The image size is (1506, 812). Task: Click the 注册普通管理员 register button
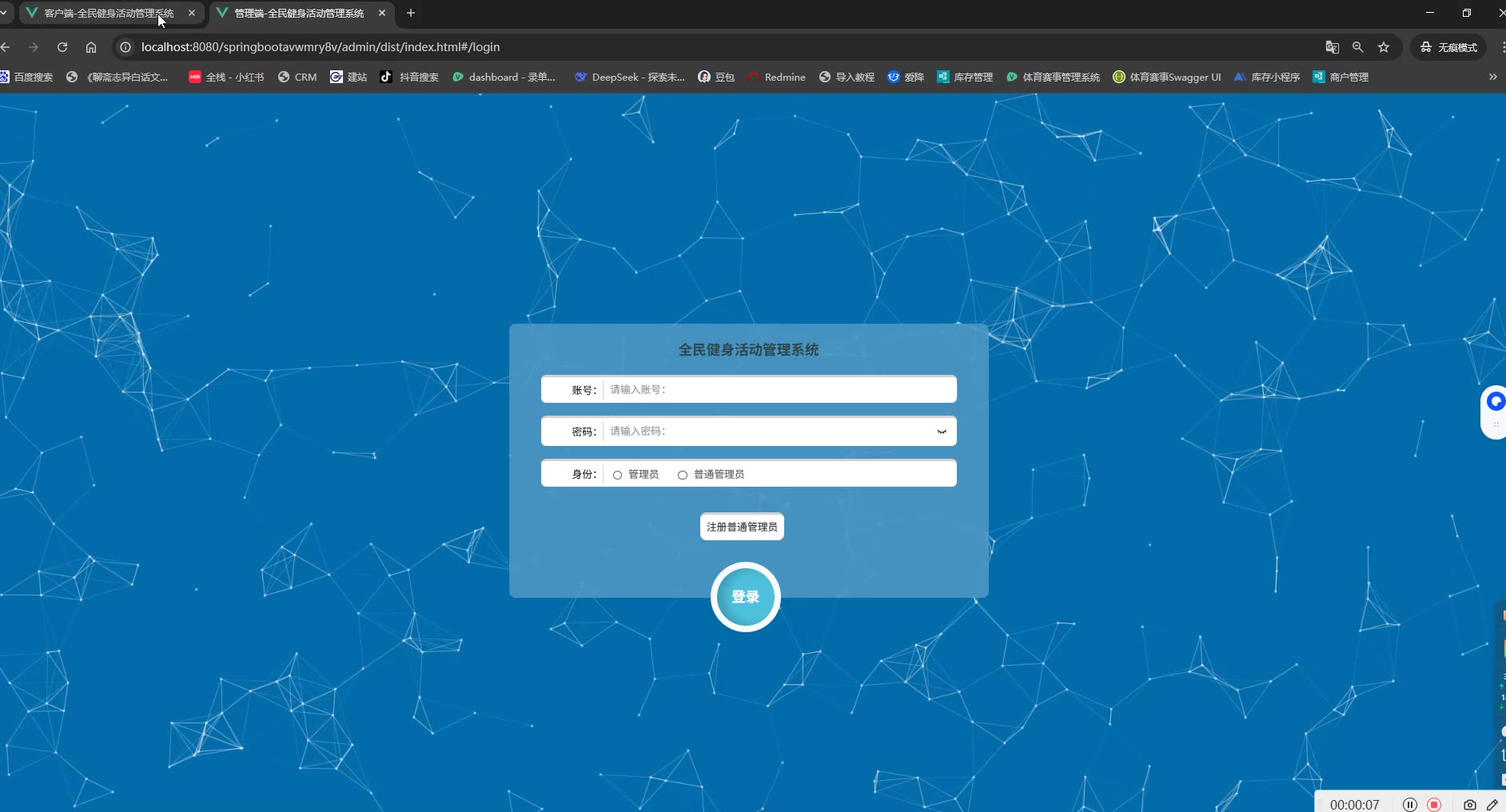(742, 527)
